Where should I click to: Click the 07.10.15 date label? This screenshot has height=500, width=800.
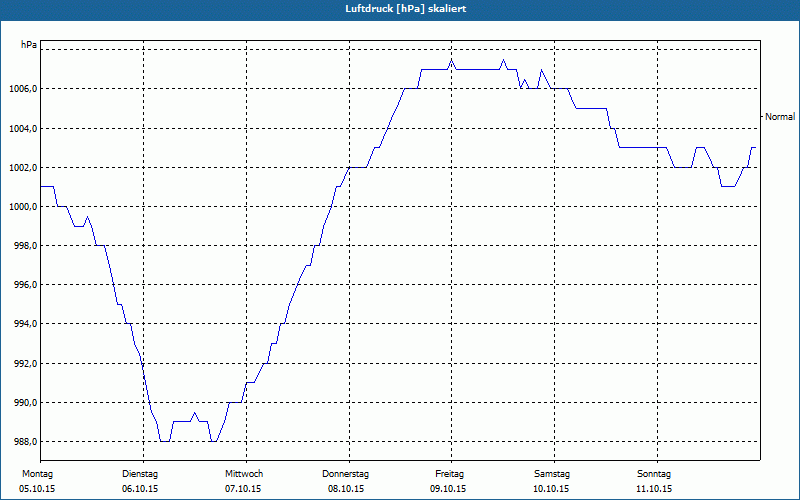click(243, 489)
